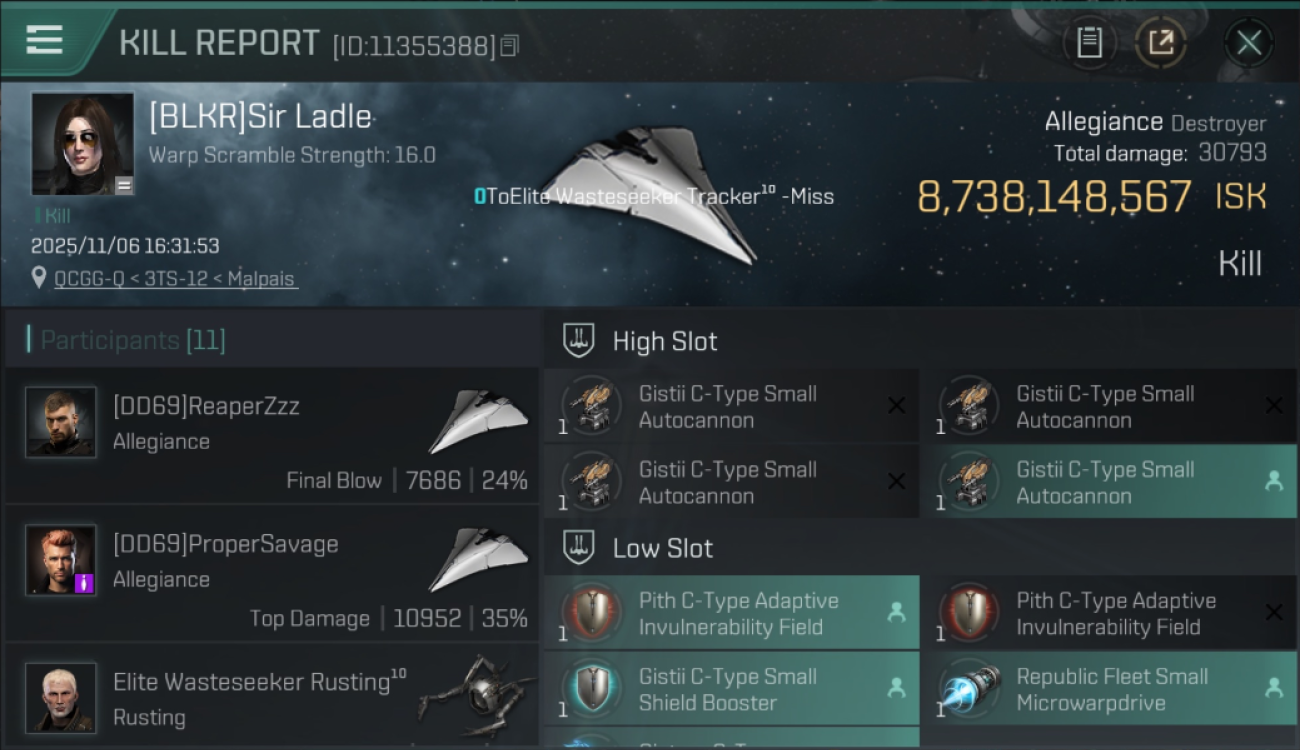This screenshot has height=750, width=1300.
Task: Open the clipboard notes icon in header
Action: [x=1089, y=43]
